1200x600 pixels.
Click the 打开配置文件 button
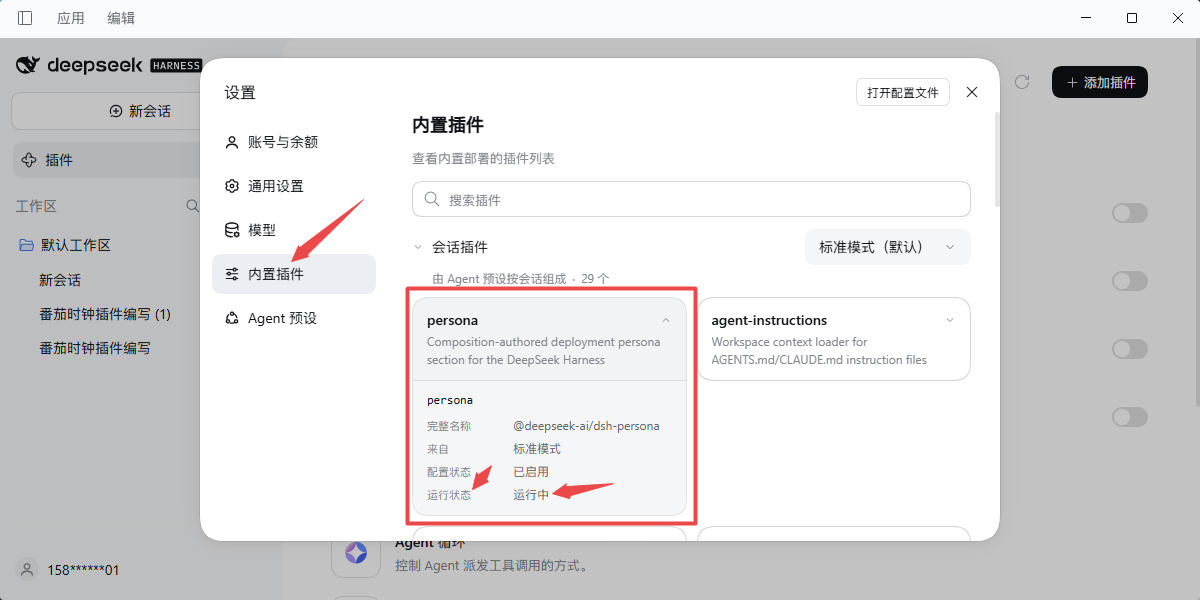[903, 92]
